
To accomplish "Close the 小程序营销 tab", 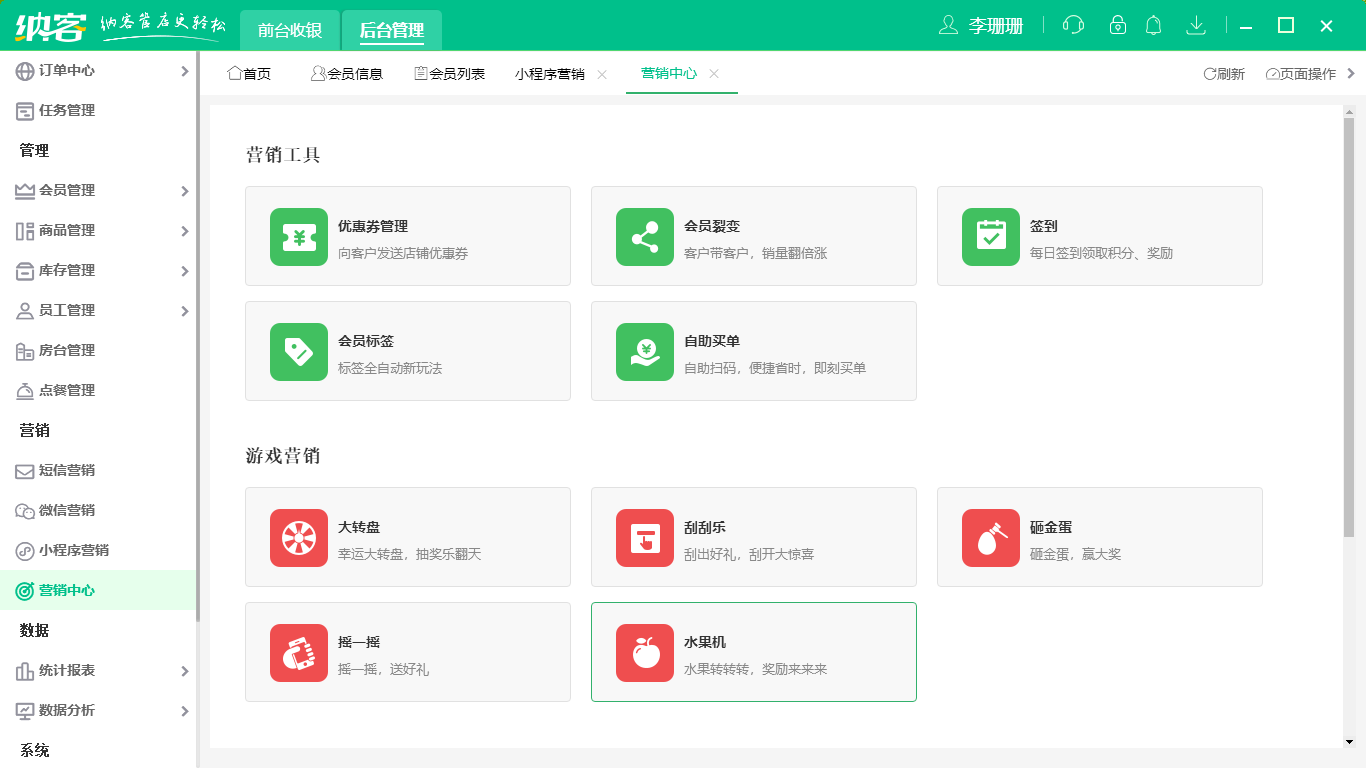I will [601, 73].
